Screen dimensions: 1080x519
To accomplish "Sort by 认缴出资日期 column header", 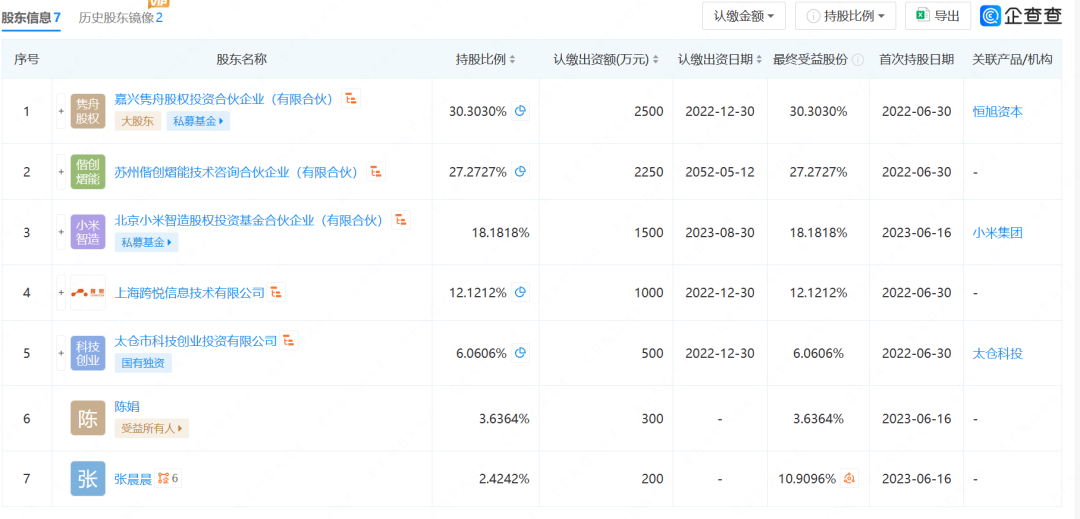I will click(x=719, y=60).
